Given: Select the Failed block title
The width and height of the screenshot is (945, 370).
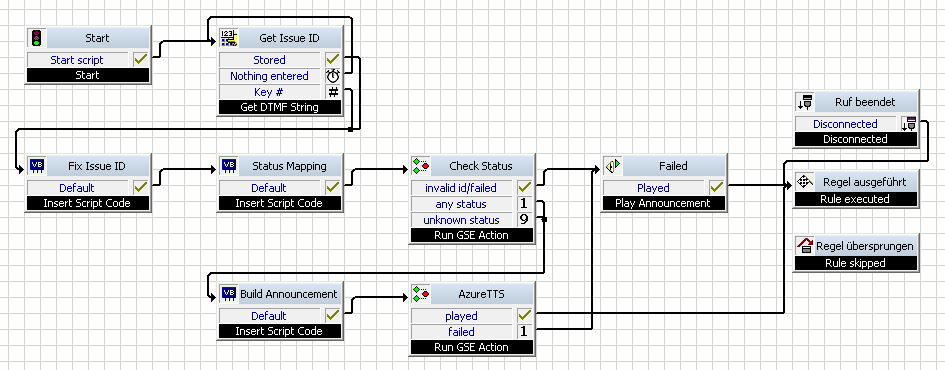Looking at the screenshot, I should pos(673,166).
